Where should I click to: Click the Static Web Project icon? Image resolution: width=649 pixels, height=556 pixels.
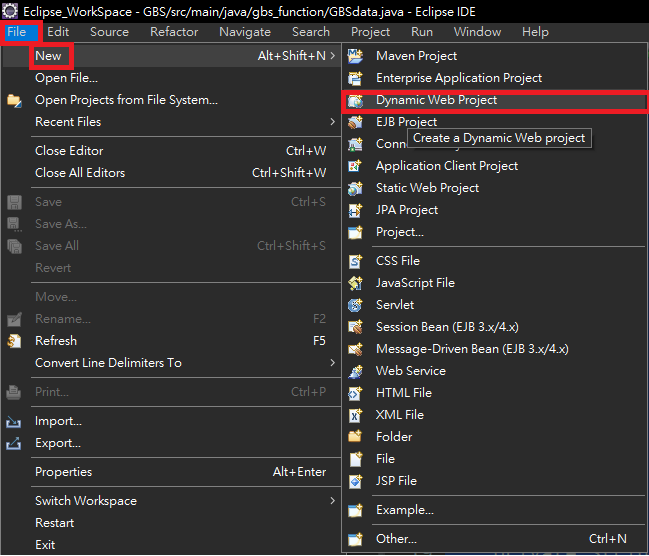[x=355, y=188]
